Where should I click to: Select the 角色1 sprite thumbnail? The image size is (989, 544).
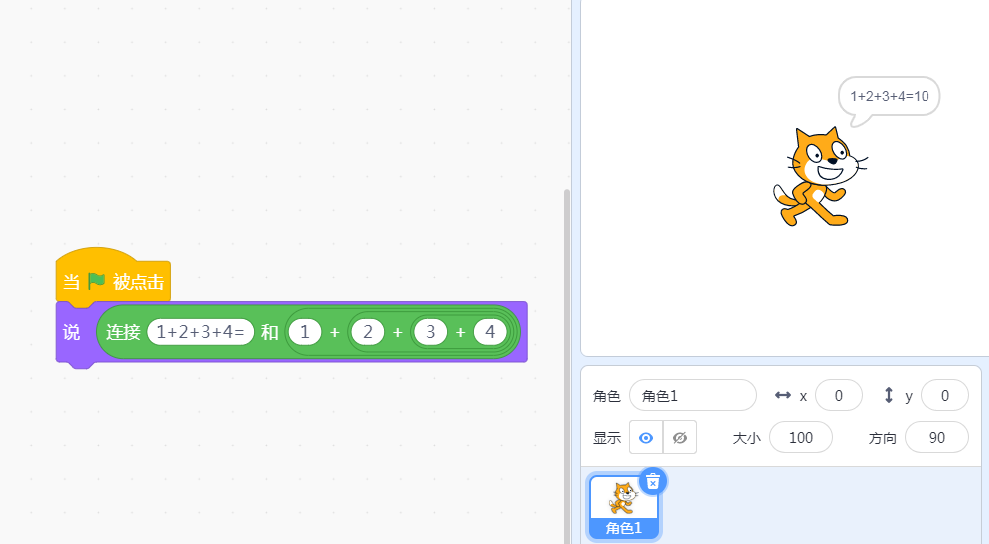(x=624, y=507)
